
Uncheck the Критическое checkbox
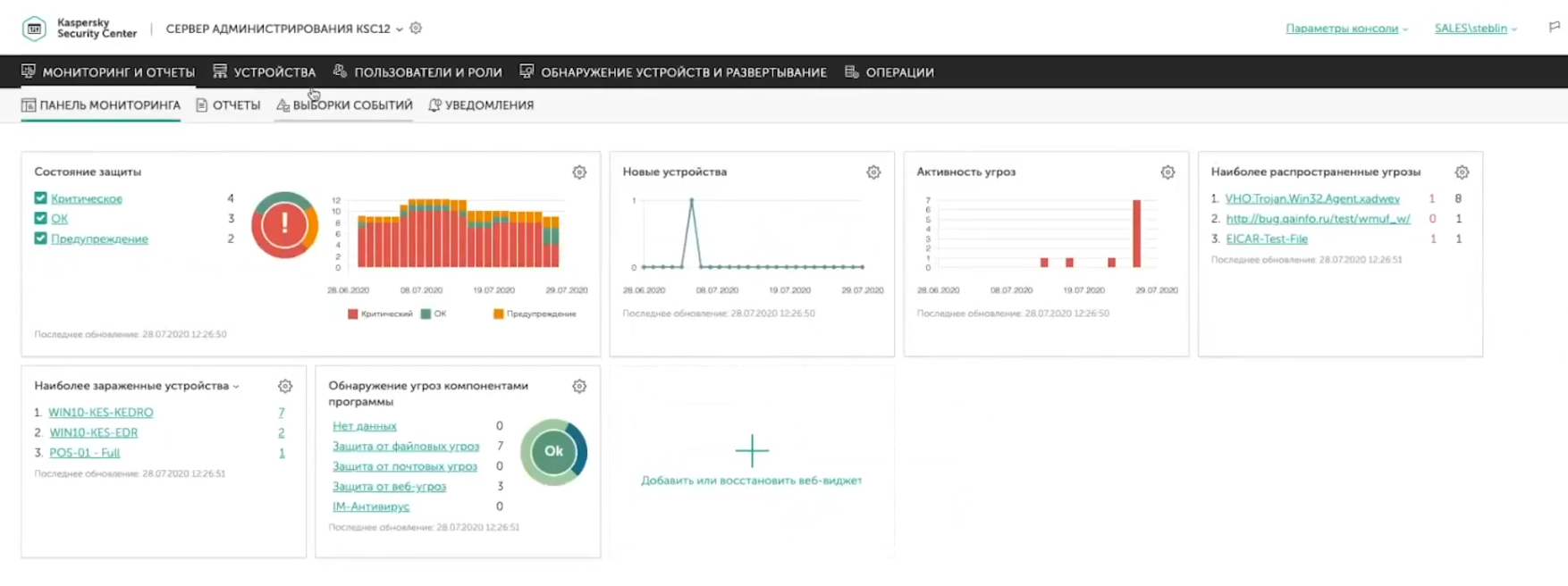[40, 198]
